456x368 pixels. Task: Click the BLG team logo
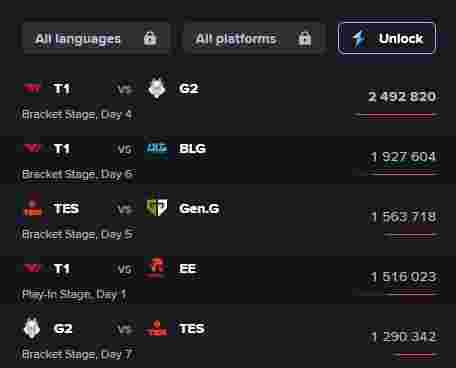(x=156, y=148)
